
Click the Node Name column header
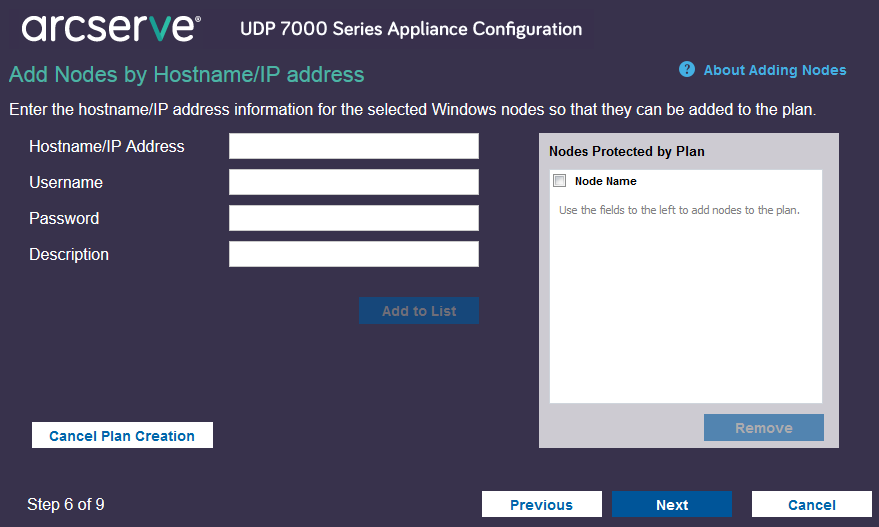click(606, 182)
